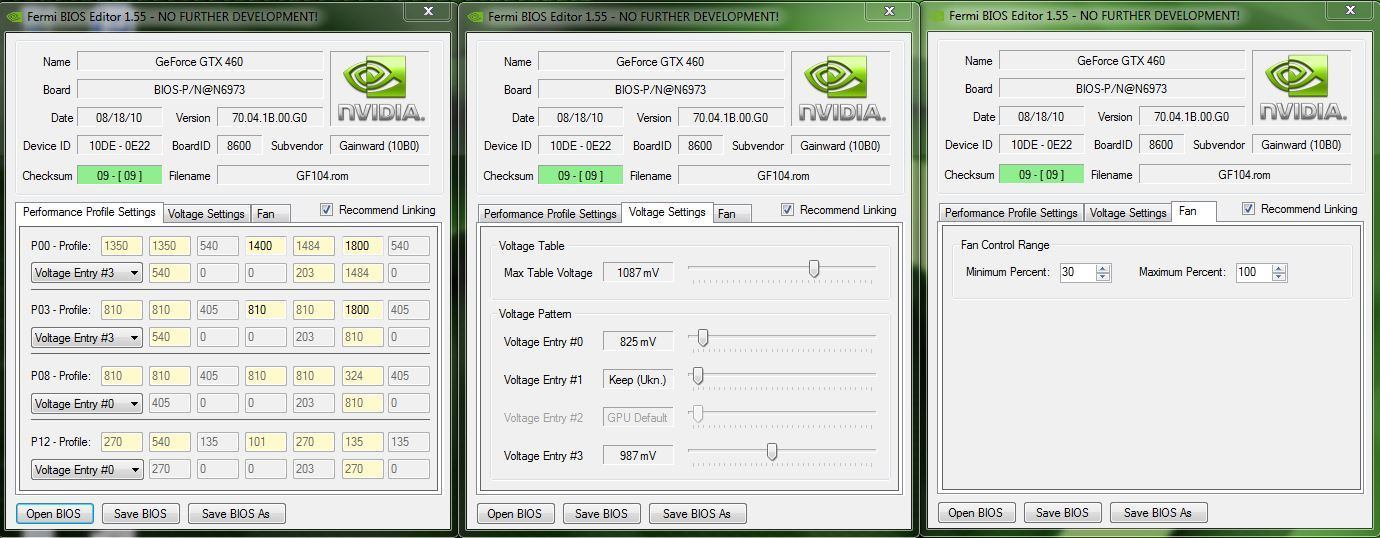1380x538 pixels.
Task: Click the P03 profile 1800 value field
Action: coord(362,310)
